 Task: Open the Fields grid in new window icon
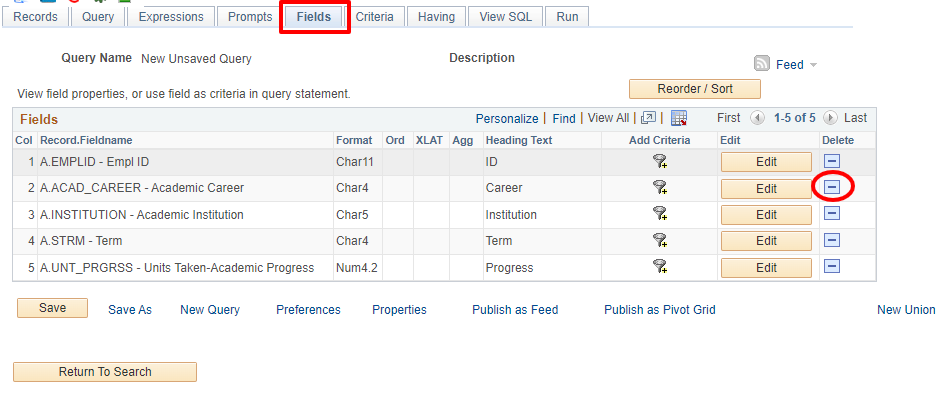pyautogui.click(x=649, y=118)
